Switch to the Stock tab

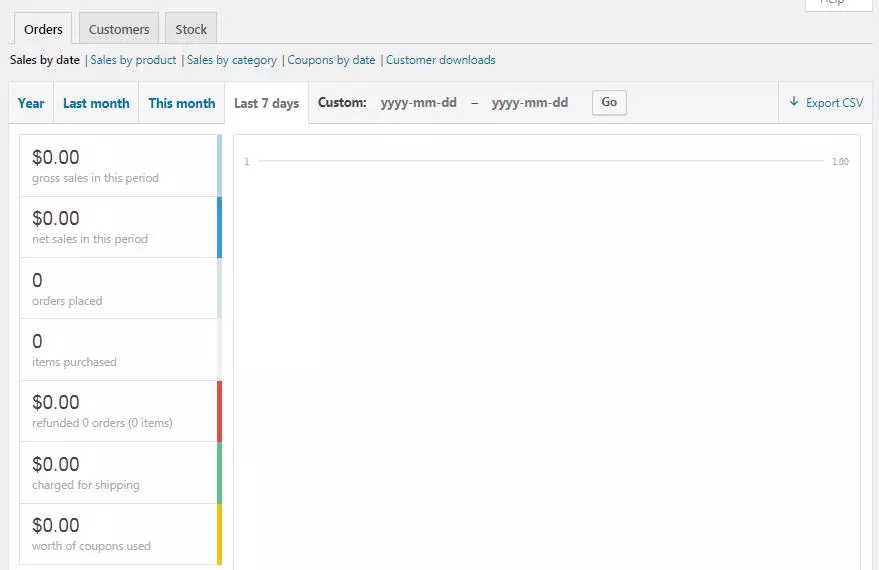click(191, 29)
